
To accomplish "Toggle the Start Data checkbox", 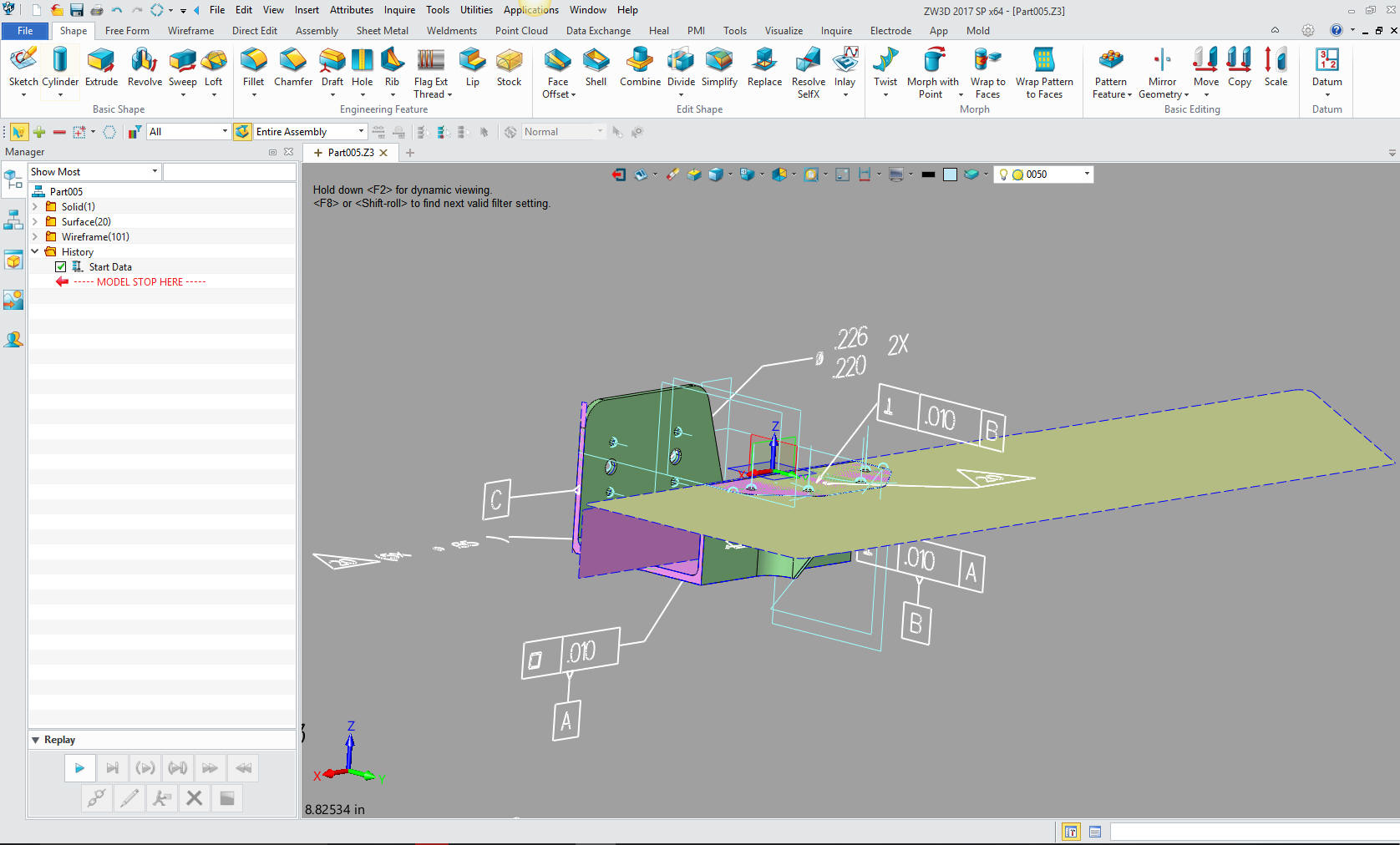I will [61, 267].
